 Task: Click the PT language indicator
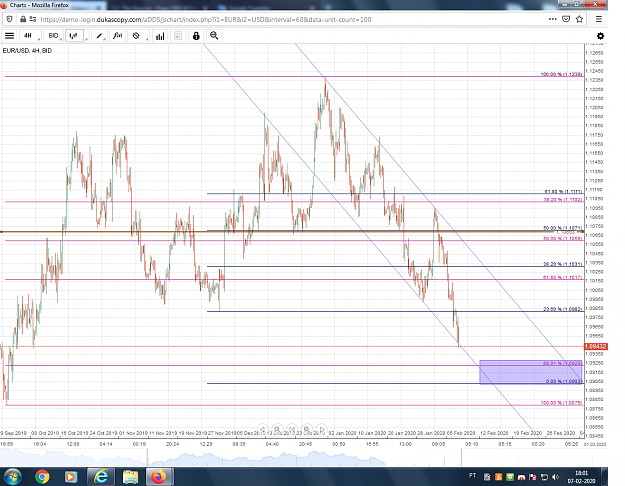coord(472,476)
